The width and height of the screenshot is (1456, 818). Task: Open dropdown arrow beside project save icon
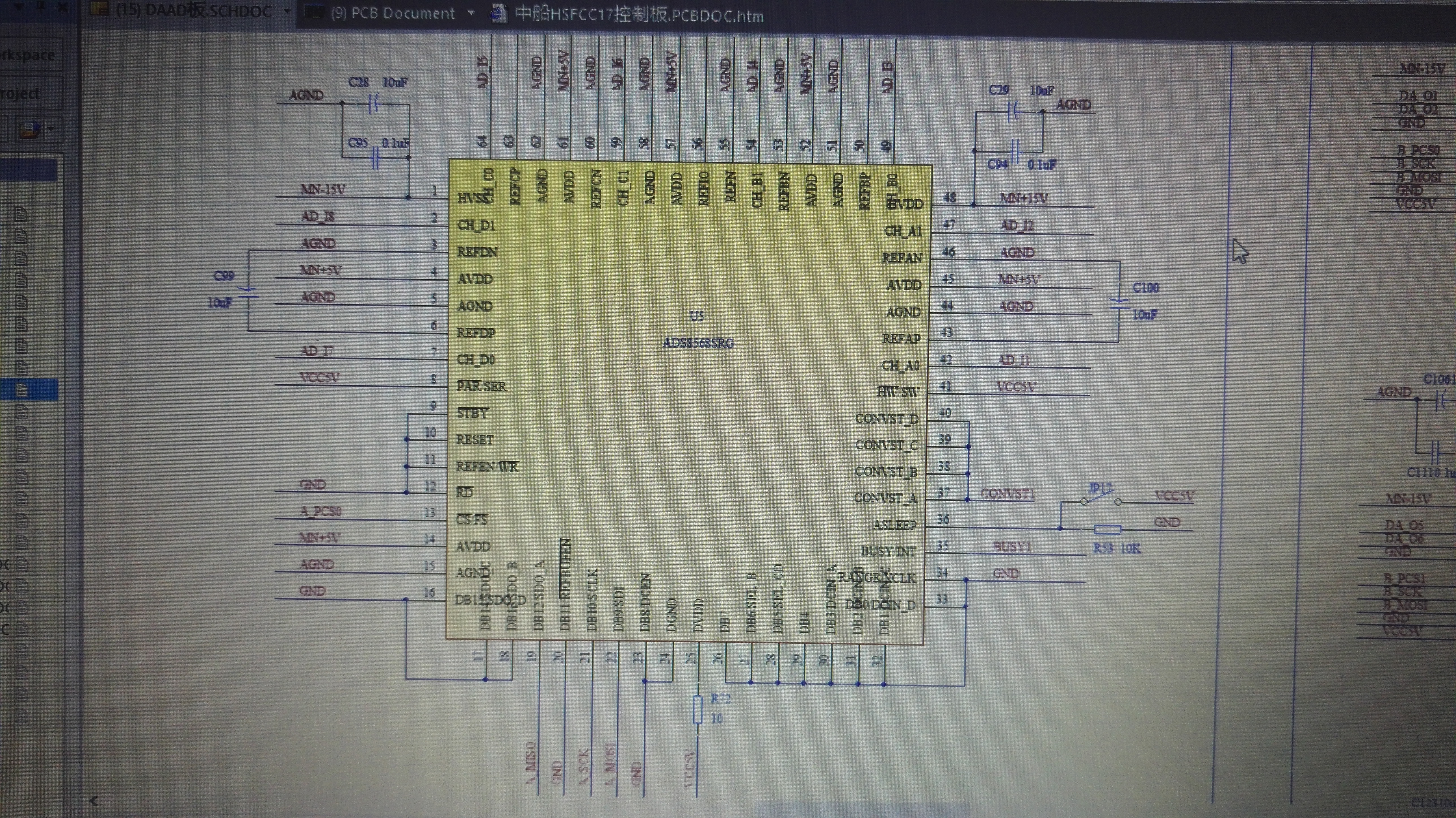point(51,129)
